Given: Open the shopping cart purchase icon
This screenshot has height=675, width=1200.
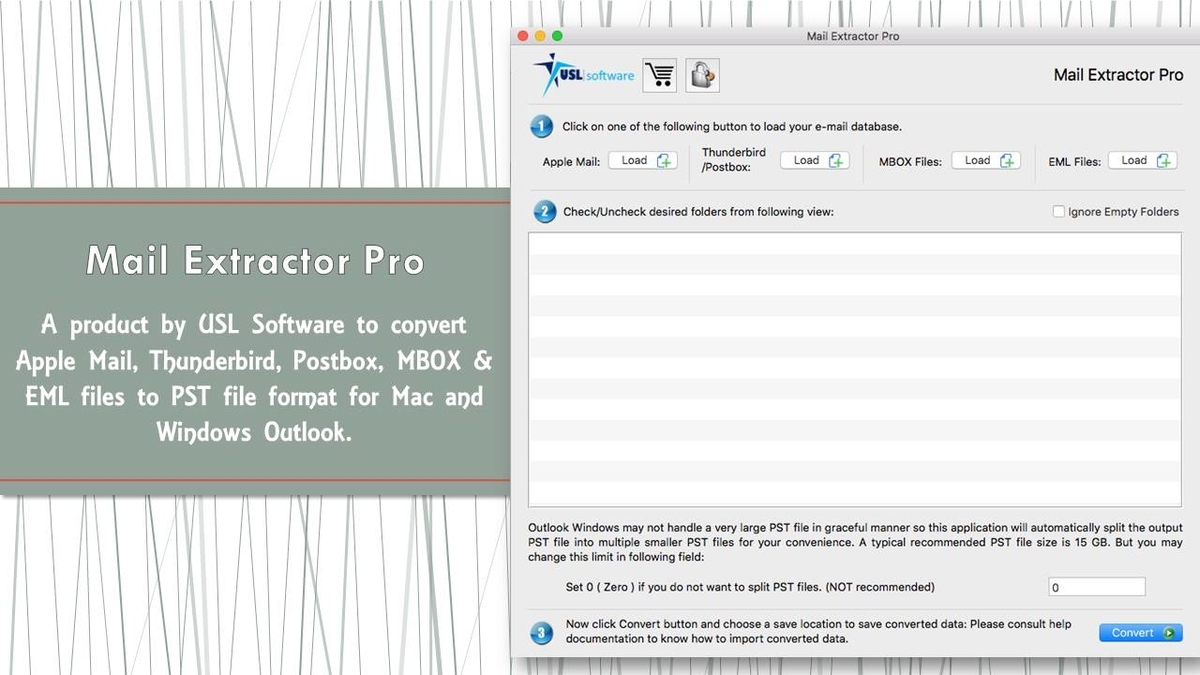Looking at the screenshot, I should 659,75.
